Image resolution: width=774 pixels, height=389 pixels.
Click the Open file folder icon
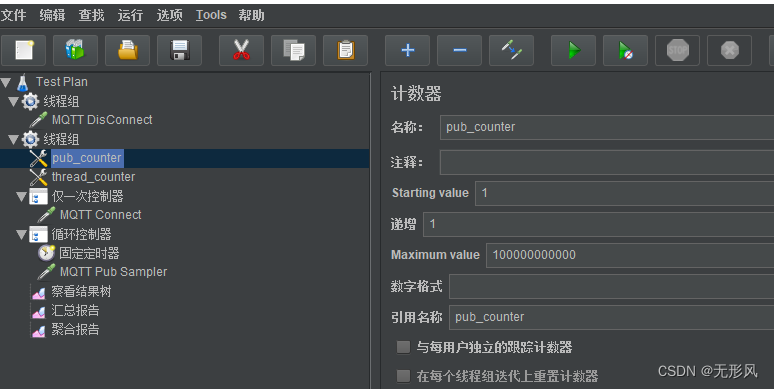click(x=127, y=50)
